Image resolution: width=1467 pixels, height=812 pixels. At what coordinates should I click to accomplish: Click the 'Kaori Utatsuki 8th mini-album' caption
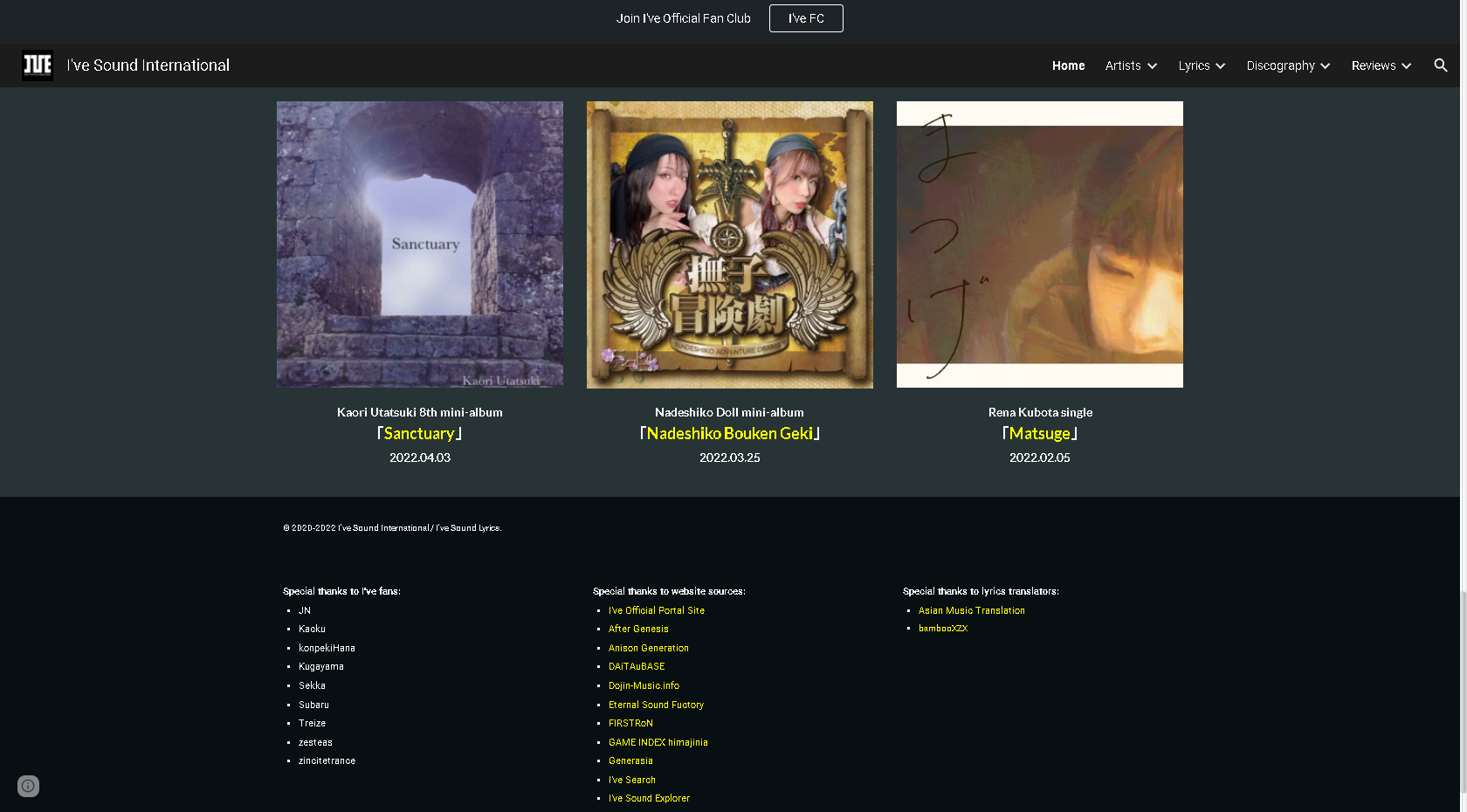[x=420, y=412]
